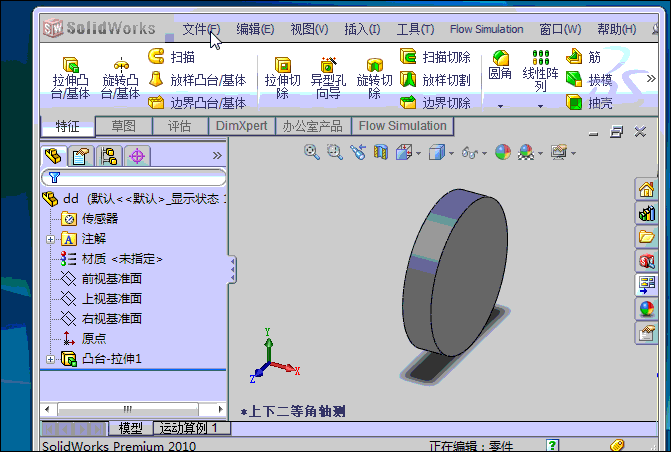Select the Rib (筋) tool
The image size is (671, 452).
[583, 56]
